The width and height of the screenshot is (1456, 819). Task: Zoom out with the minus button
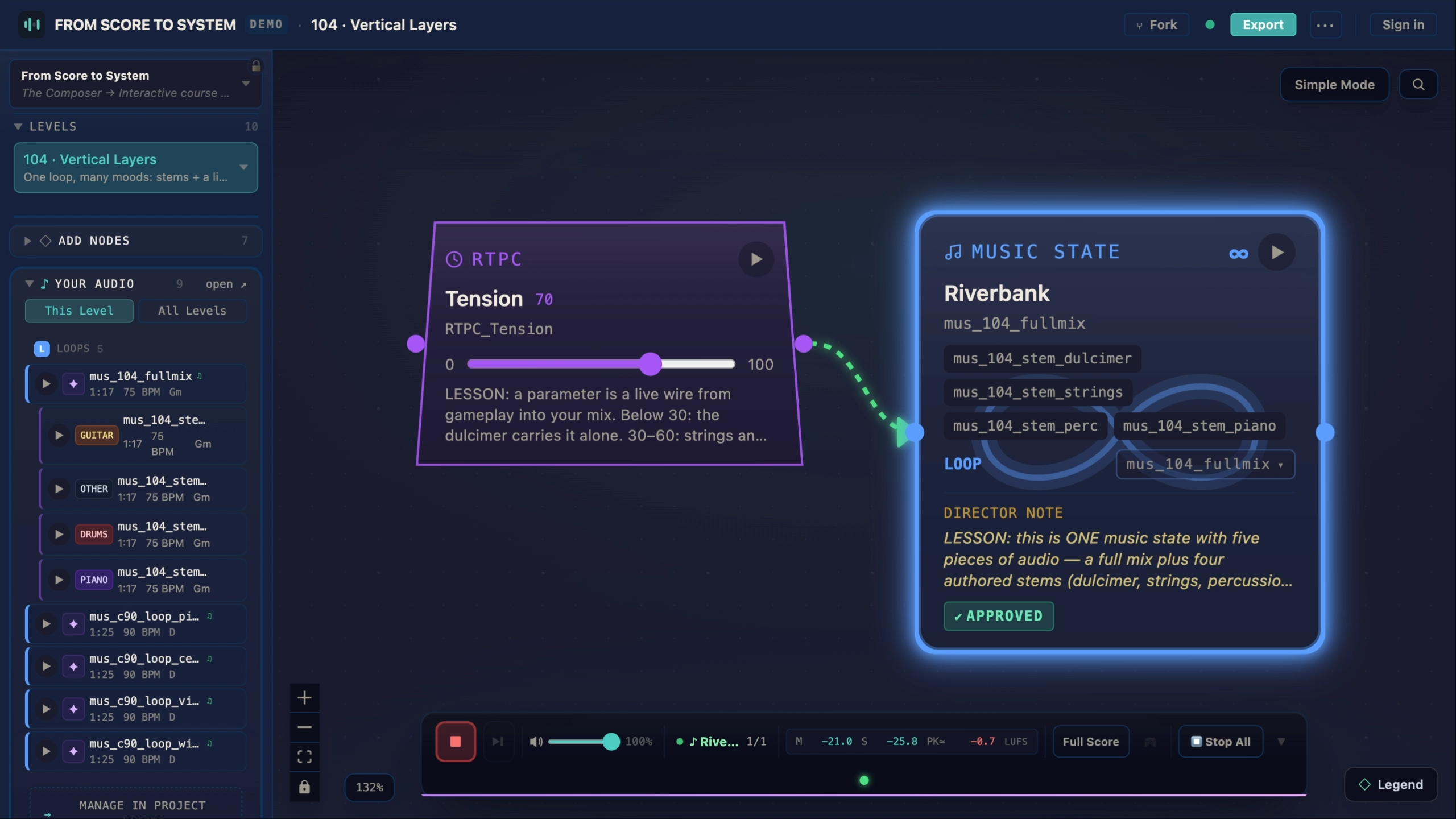(x=304, y=727)
